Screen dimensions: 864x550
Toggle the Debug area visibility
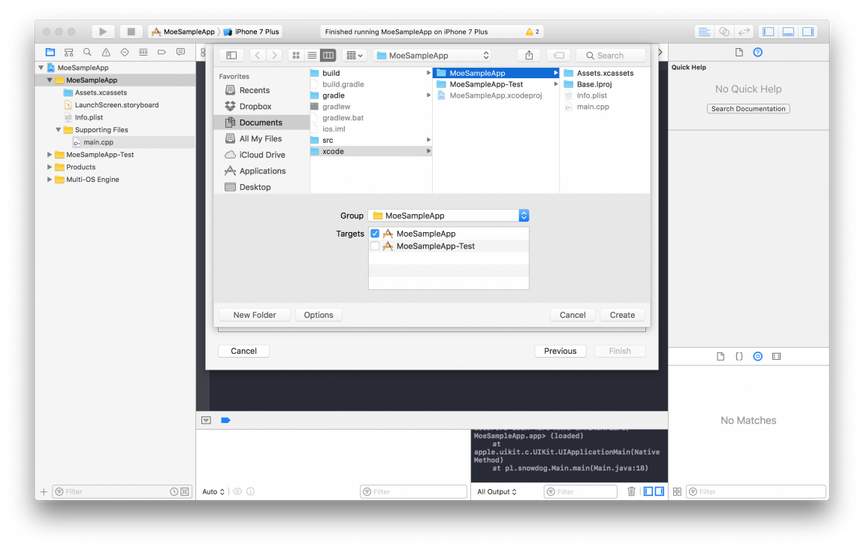(x=788, y=31)
